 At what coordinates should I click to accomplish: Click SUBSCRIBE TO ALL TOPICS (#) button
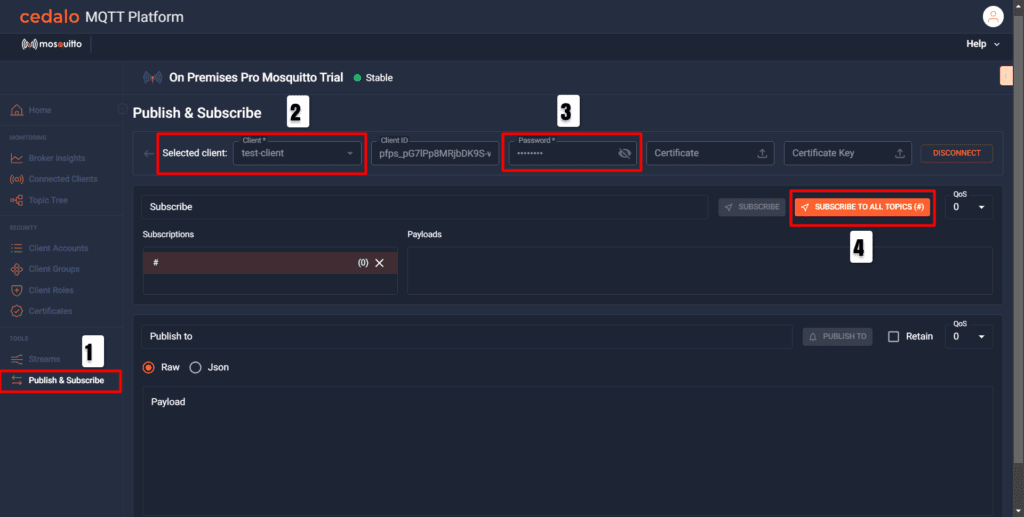click(x=862, y=207)
